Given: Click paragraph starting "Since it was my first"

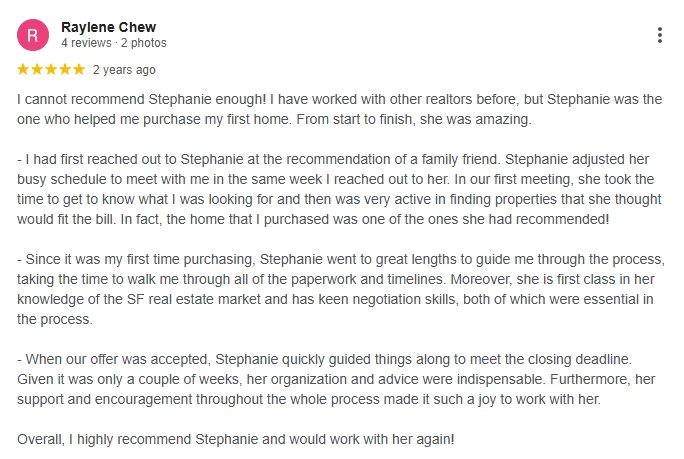Looking at the screenshot, I should point(341,289).
